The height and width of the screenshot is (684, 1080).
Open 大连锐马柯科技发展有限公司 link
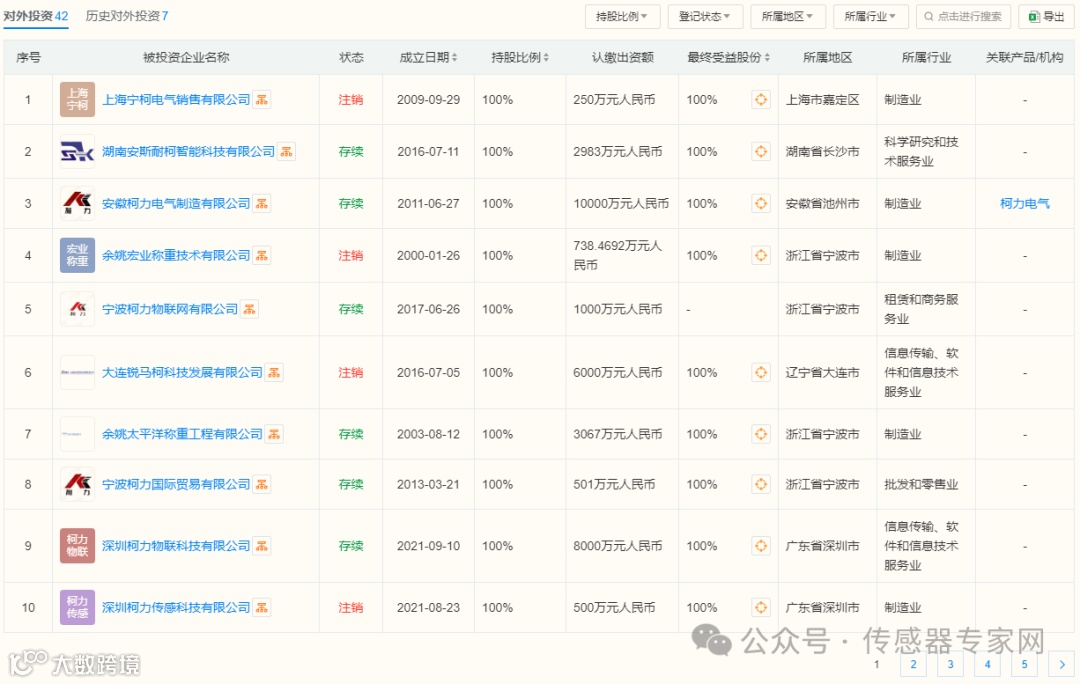(182, 373)
